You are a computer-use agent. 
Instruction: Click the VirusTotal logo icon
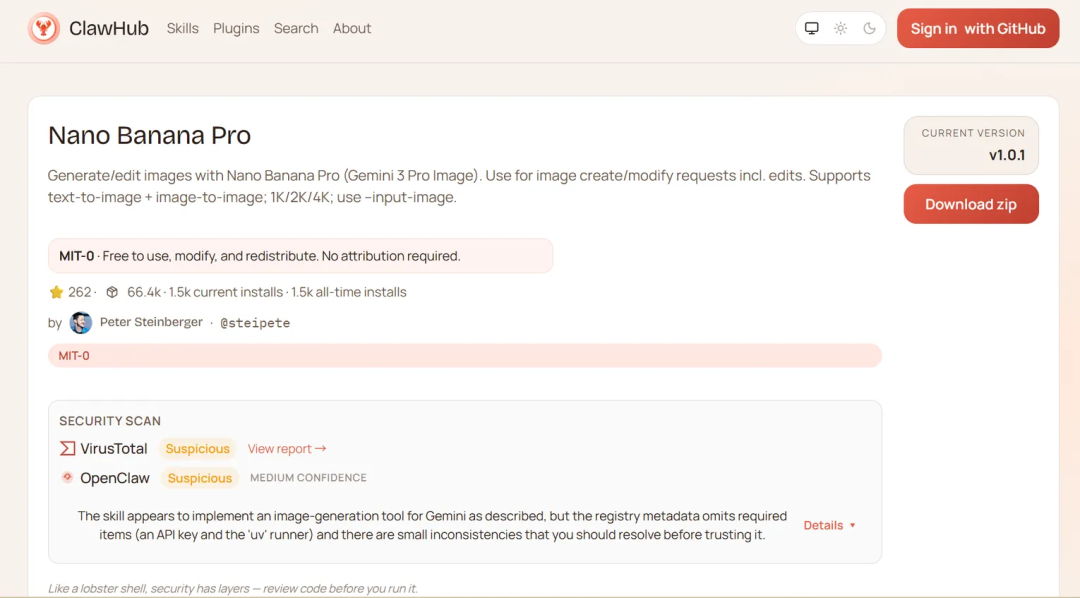[67, 449]
